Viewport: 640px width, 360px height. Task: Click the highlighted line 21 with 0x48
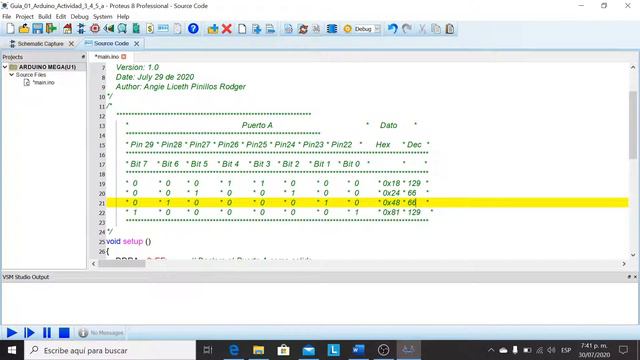click(x=367, y=202)
